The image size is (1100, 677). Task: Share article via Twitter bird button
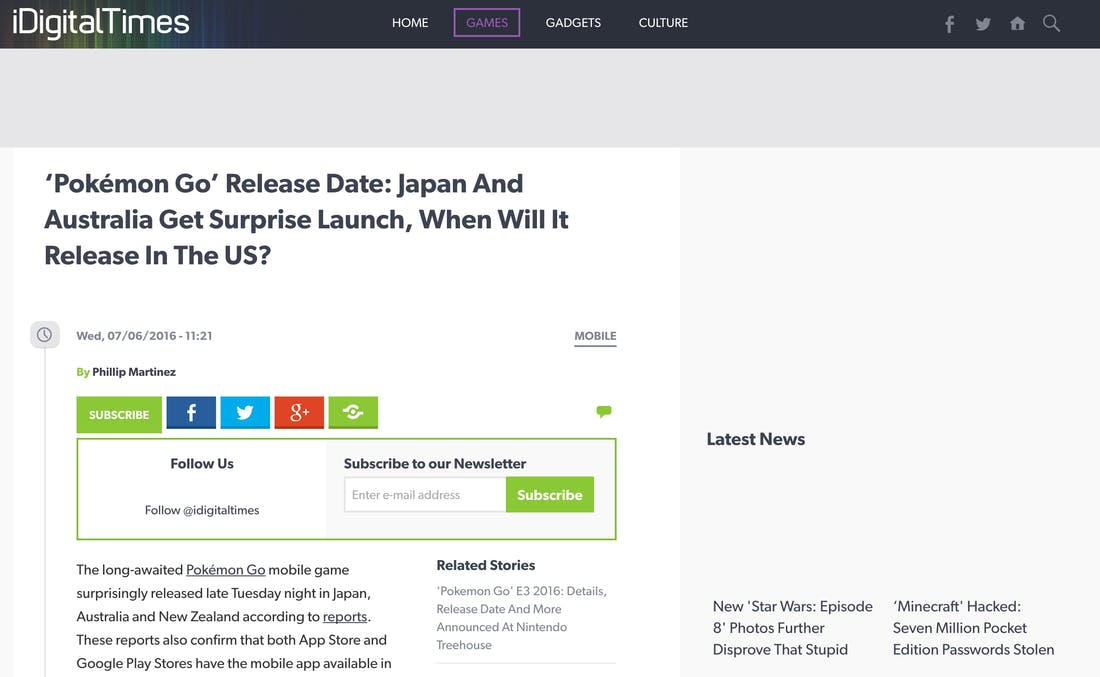[x=245, y=413]
